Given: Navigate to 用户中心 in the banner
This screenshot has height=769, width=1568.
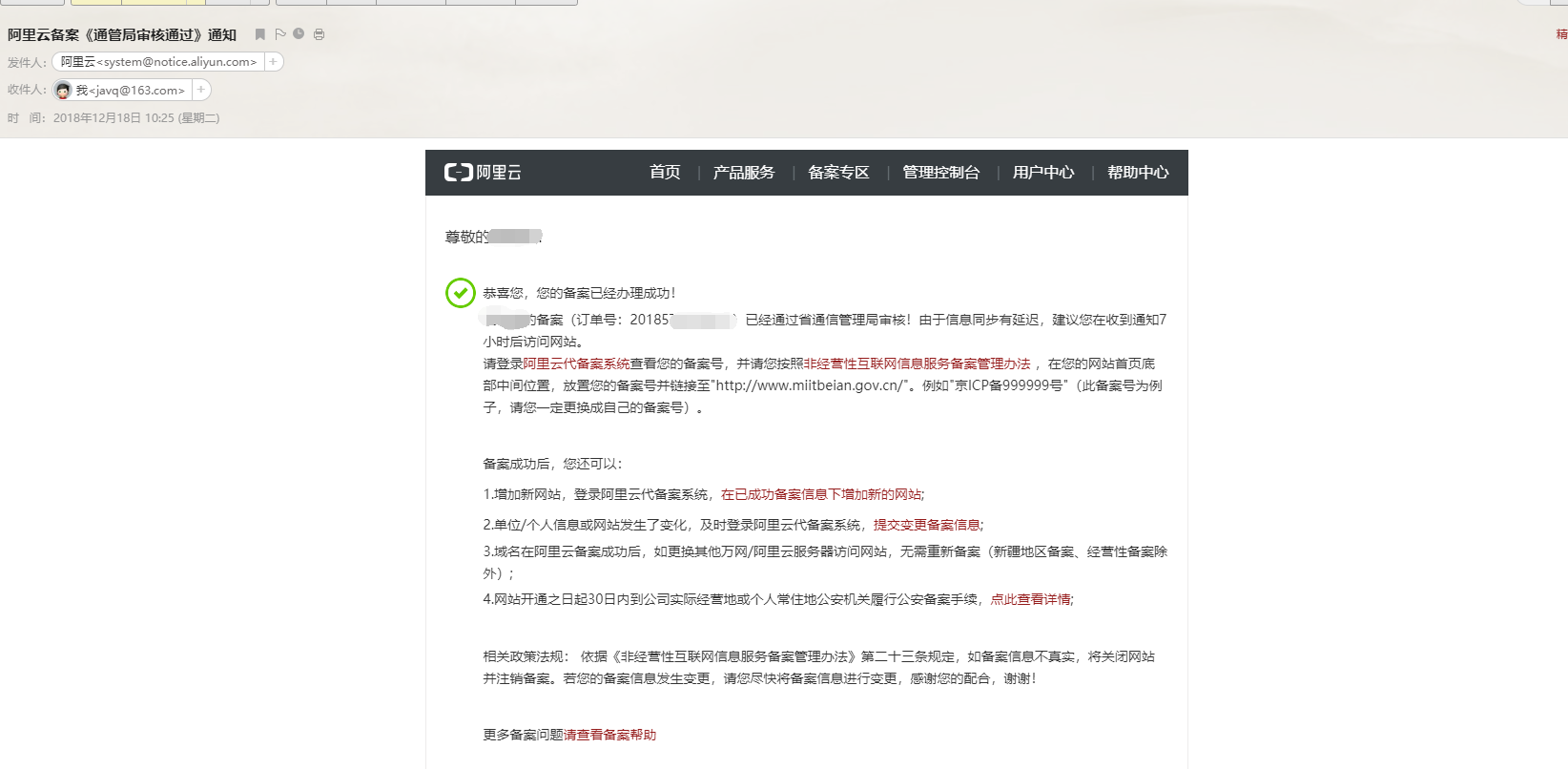Looking at the screenshot, I should (x=1043, y=173).
